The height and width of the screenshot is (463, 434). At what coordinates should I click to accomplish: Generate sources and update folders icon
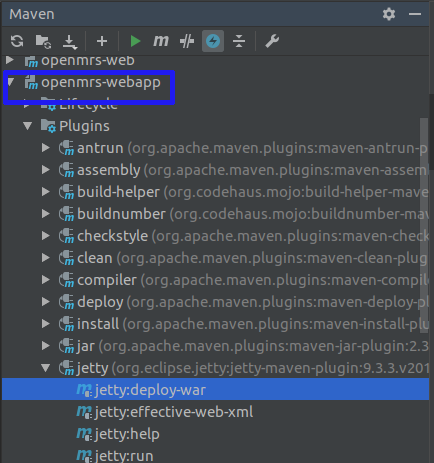coord(43,41)
